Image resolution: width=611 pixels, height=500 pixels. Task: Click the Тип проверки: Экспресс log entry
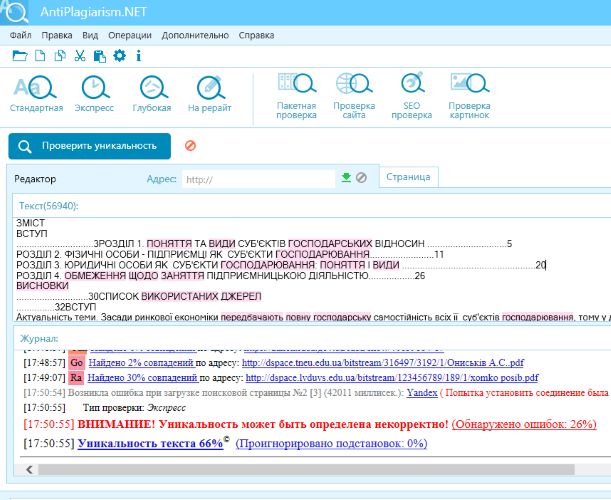tap(134, 408)
